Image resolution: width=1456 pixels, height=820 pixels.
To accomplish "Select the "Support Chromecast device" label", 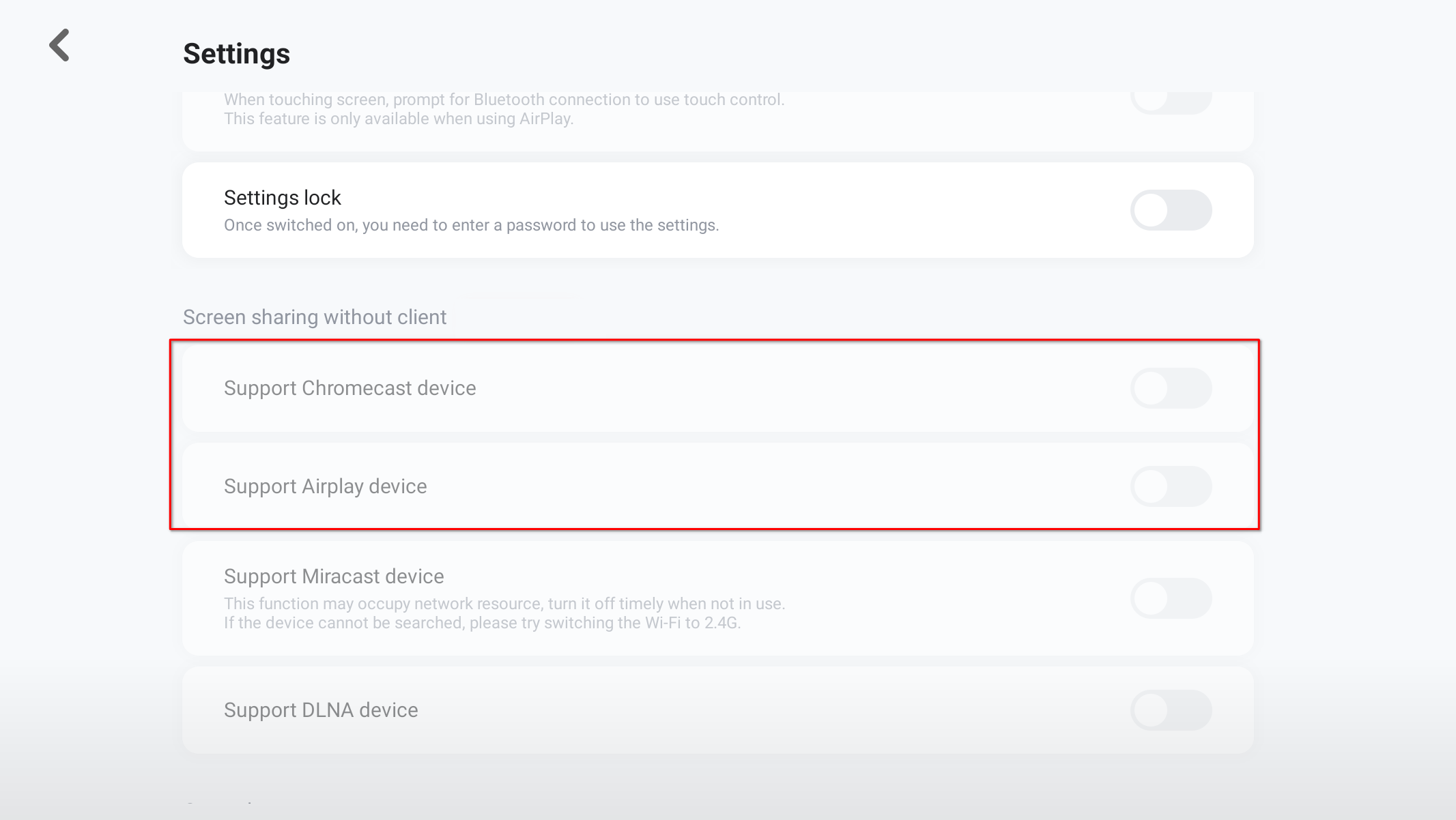I will coord(349,388).
